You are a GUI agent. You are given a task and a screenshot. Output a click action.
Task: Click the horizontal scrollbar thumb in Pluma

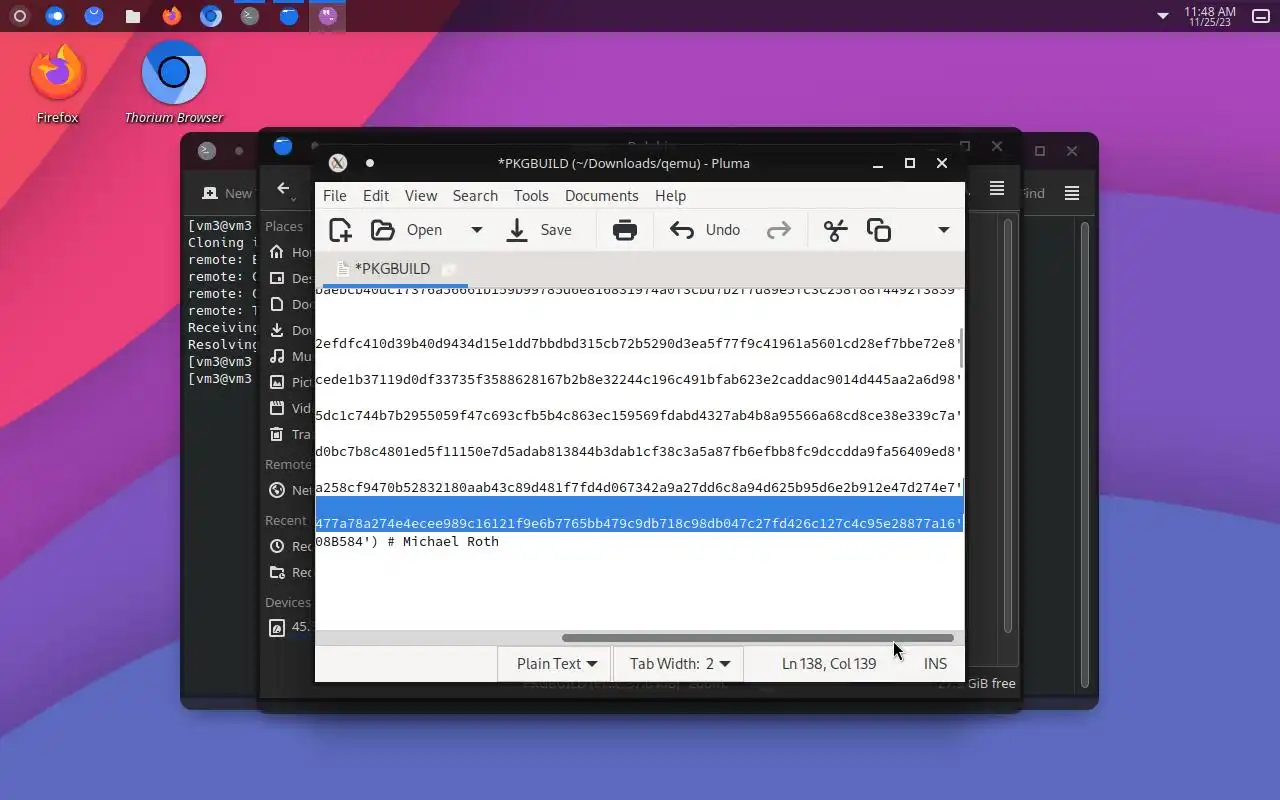coord(757,638)
